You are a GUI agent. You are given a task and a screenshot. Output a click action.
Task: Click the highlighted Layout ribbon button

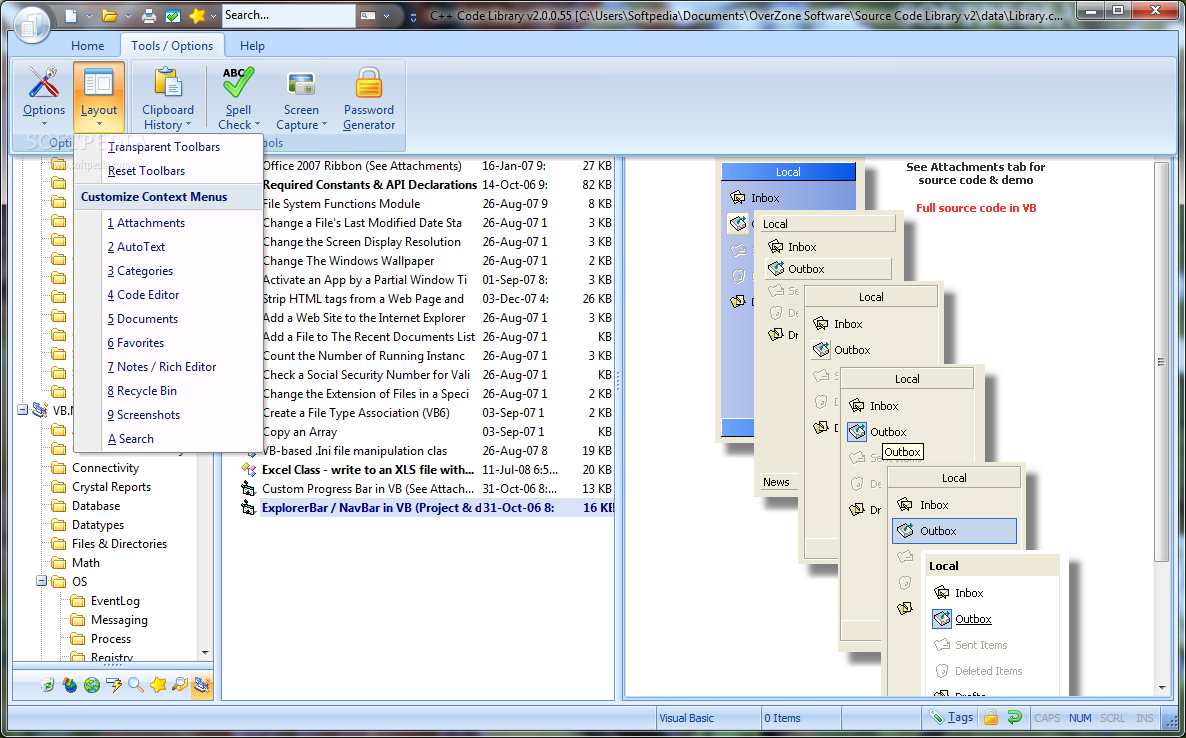[99, 98]
